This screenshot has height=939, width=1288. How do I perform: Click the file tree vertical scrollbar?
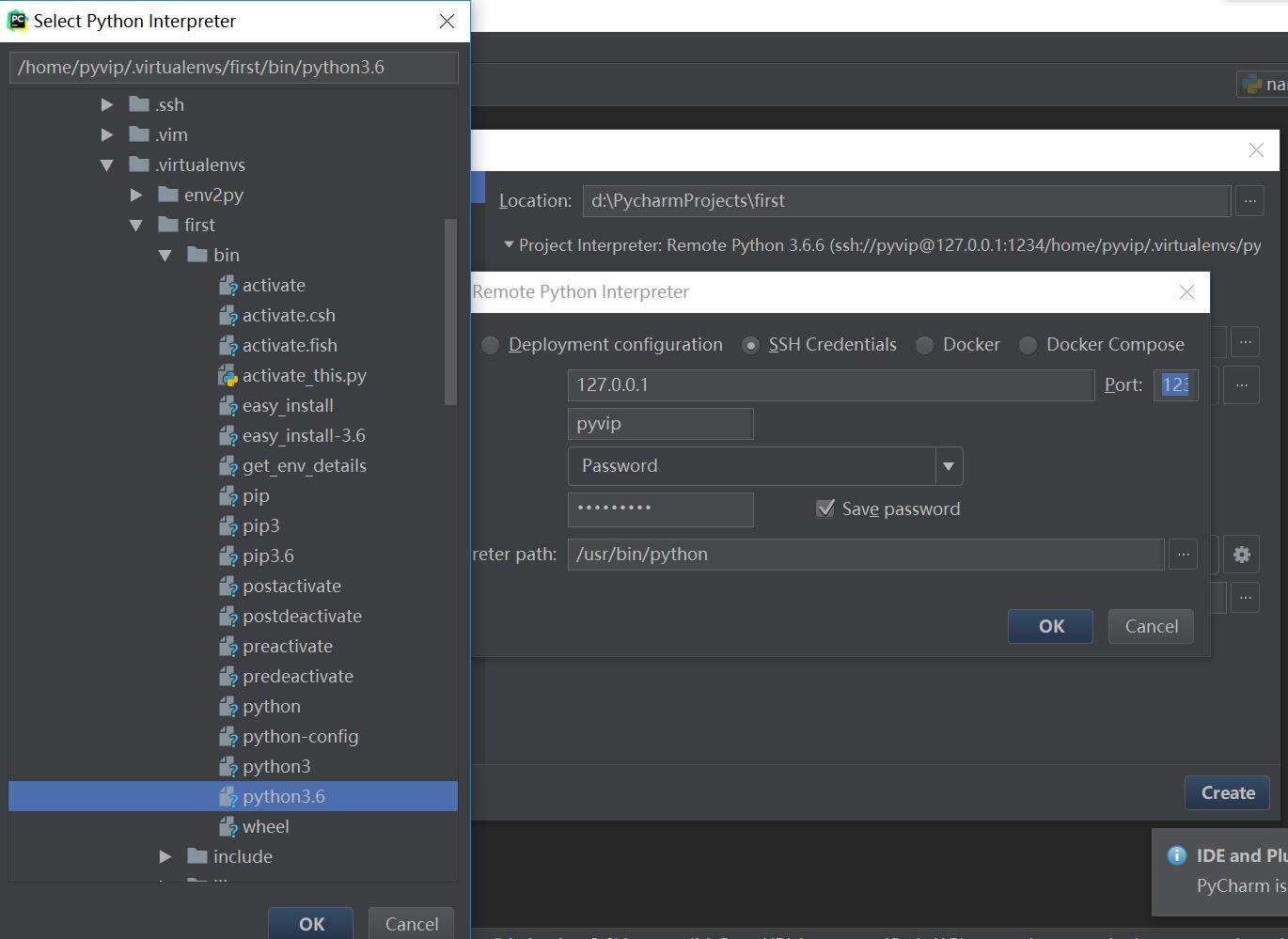click(x=450, y=312)
